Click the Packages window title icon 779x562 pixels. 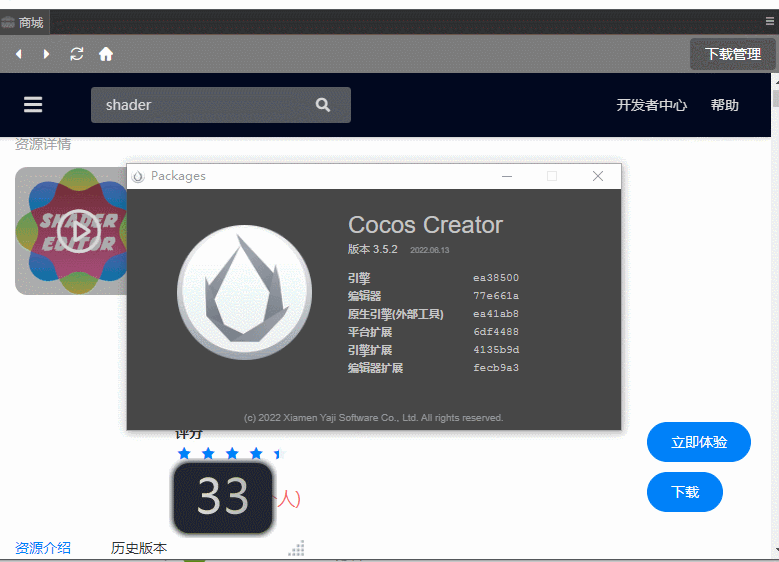pyautogui.click(x=138, y=176)
